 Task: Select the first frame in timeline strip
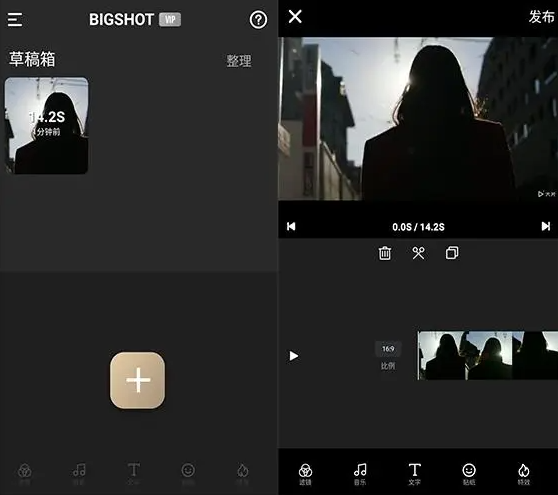point(441,356)
